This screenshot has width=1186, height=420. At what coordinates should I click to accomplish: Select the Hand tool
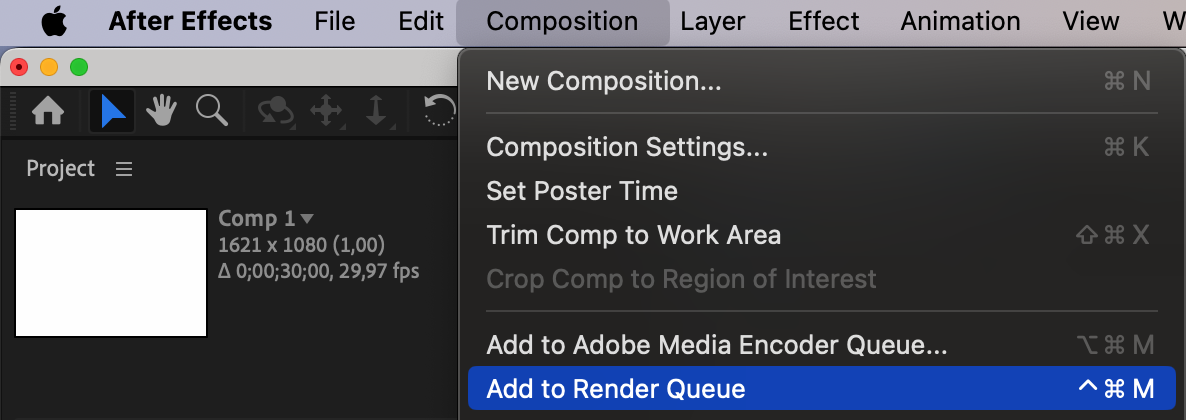click(x=161, y=111)
